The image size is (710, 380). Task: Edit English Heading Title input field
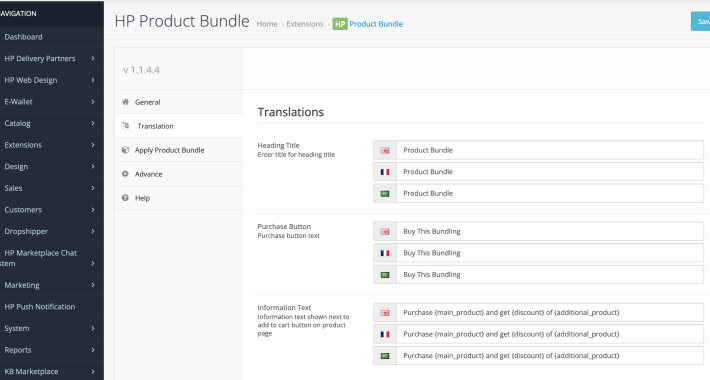[x=550, y=150]
